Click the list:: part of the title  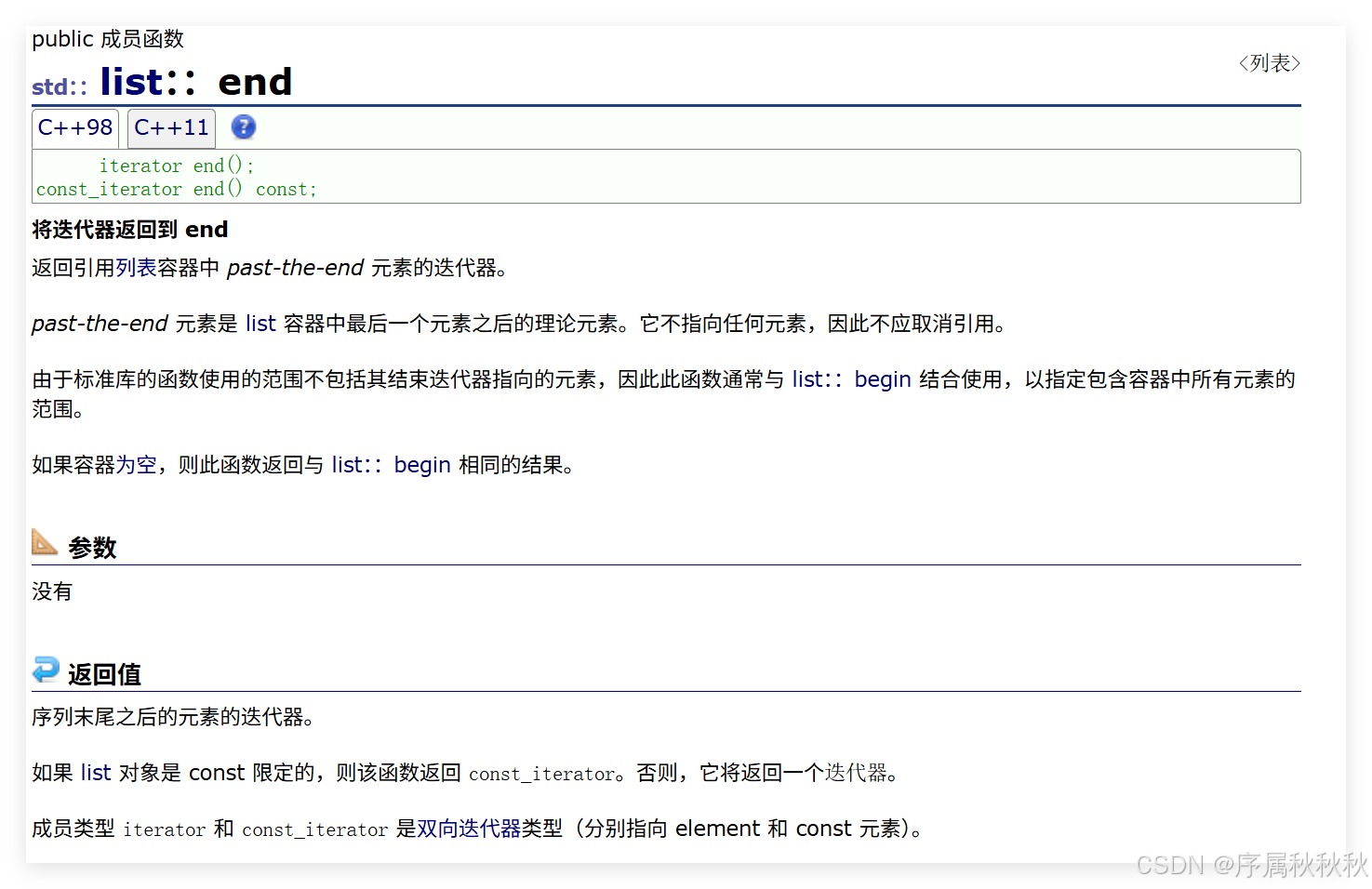tap(149, 82)
